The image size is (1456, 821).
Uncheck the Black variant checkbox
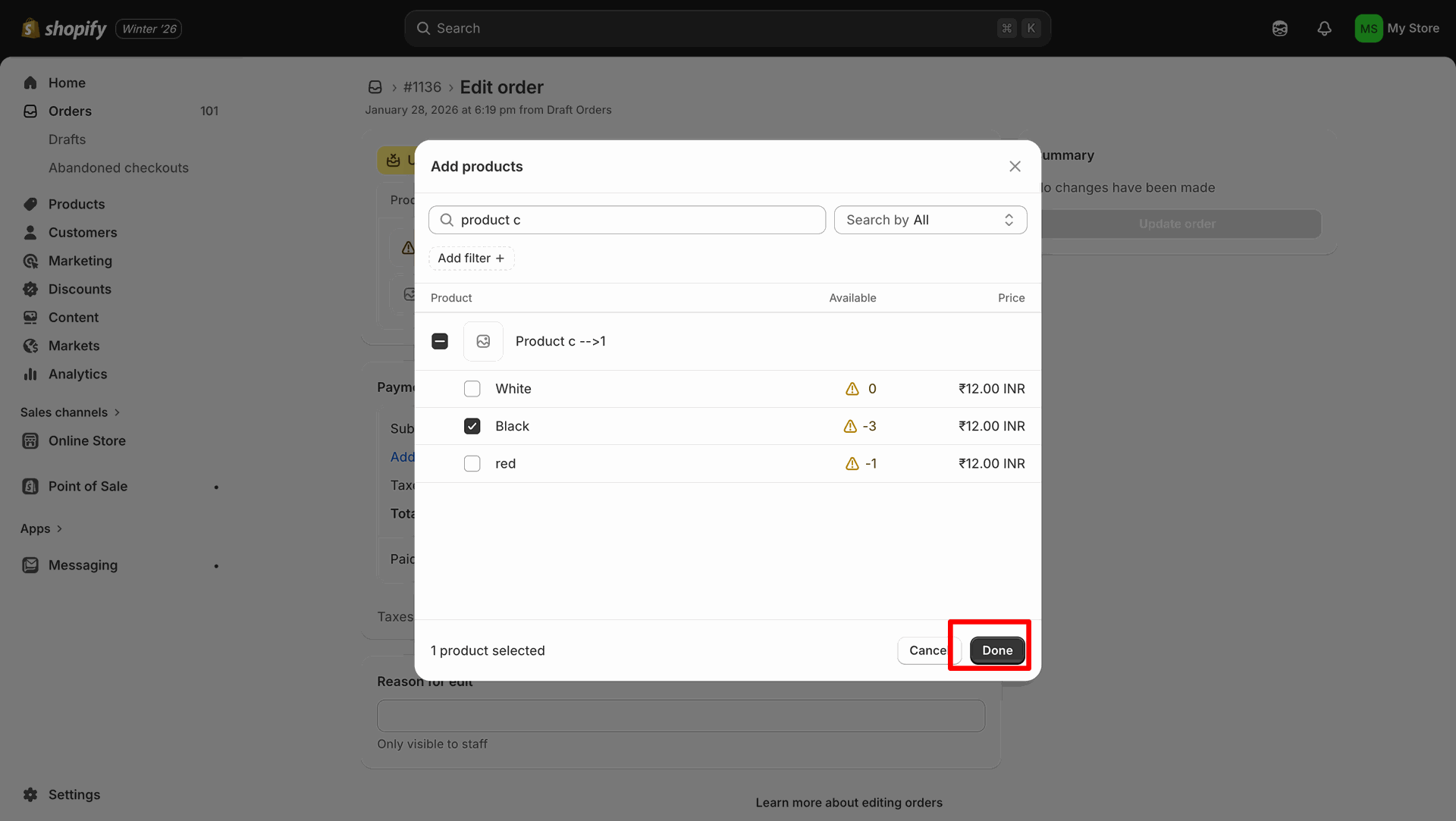coord(472,426)
